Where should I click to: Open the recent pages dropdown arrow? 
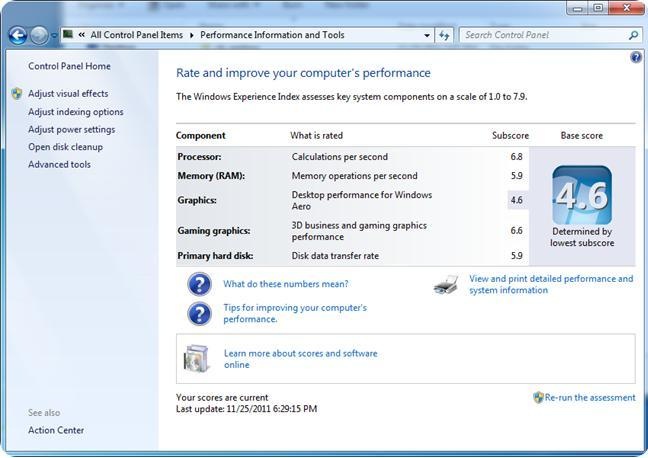click(54, 36)
